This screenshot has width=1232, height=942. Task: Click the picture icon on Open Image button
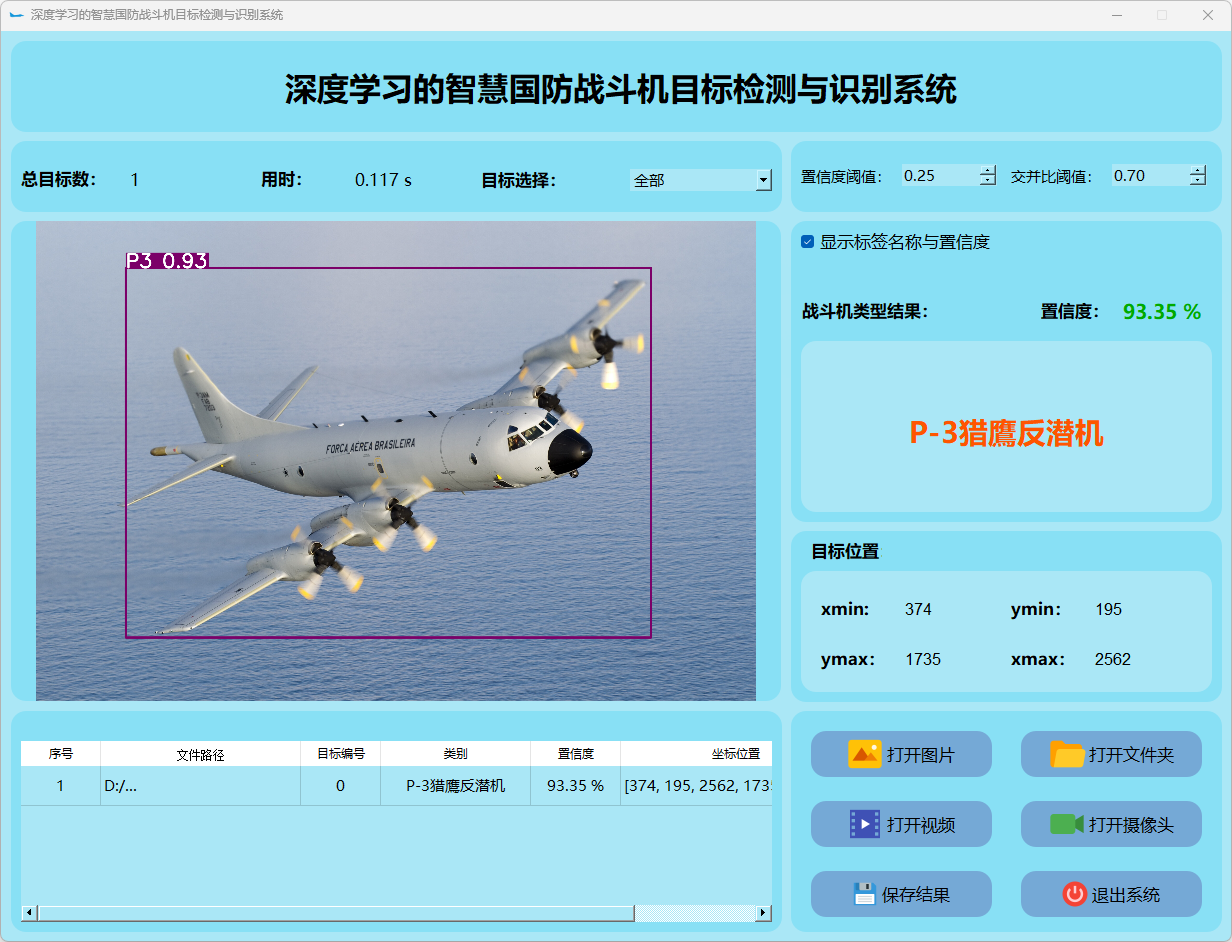click(x=864, y=754)
